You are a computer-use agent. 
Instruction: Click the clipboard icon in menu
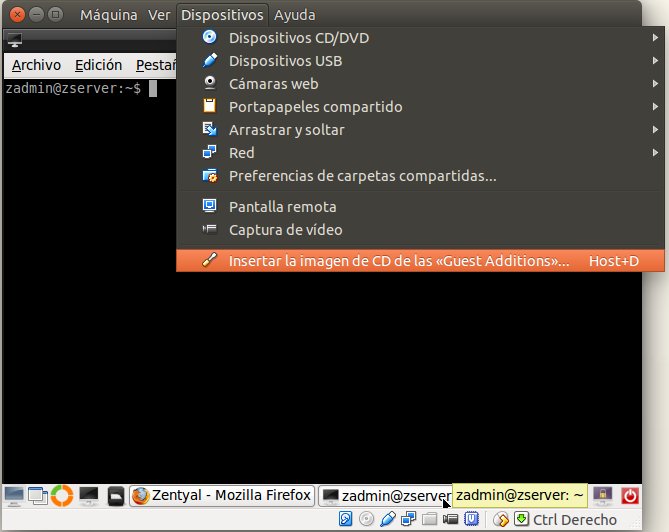click(209, 105)
